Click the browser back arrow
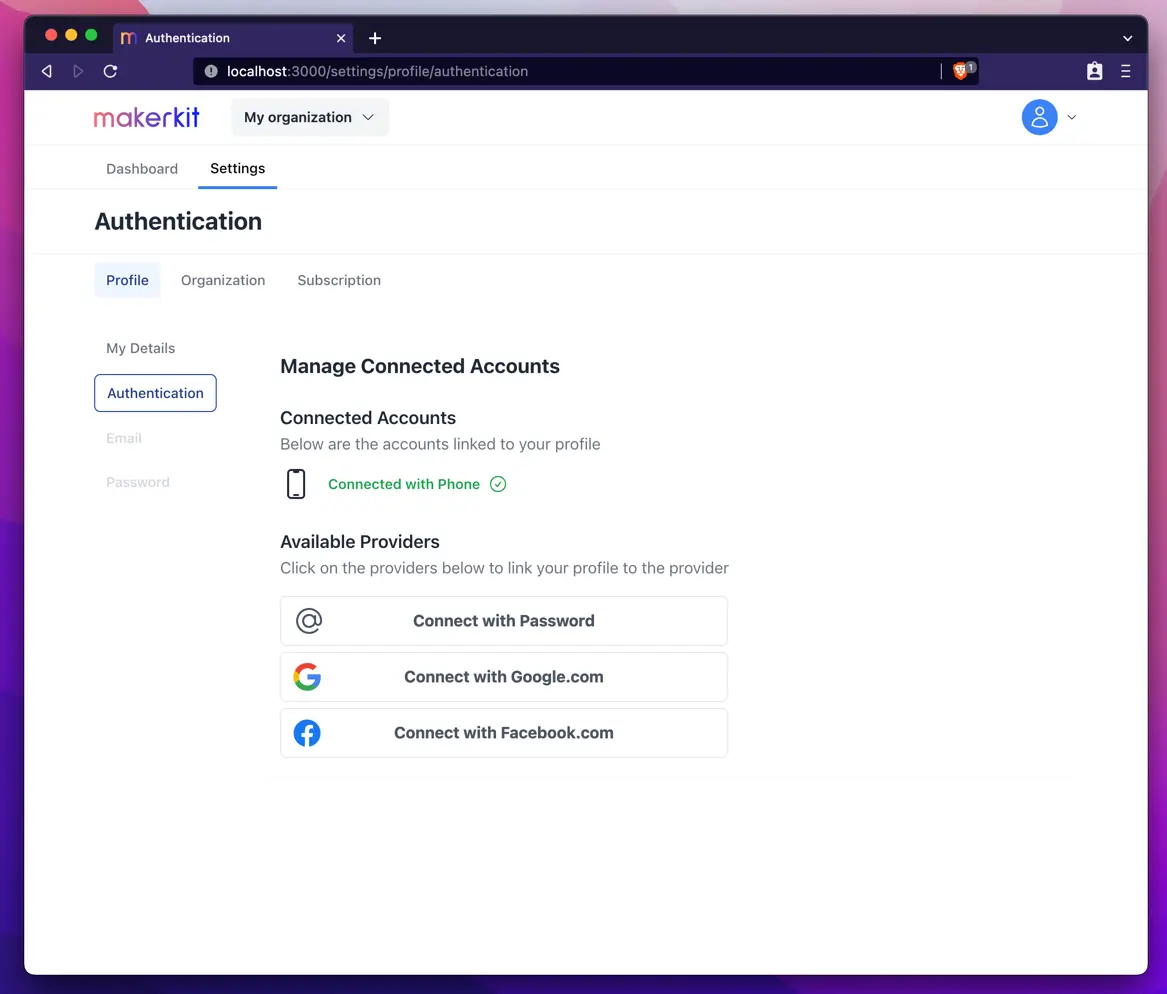1167x994 pixels. 45,71
